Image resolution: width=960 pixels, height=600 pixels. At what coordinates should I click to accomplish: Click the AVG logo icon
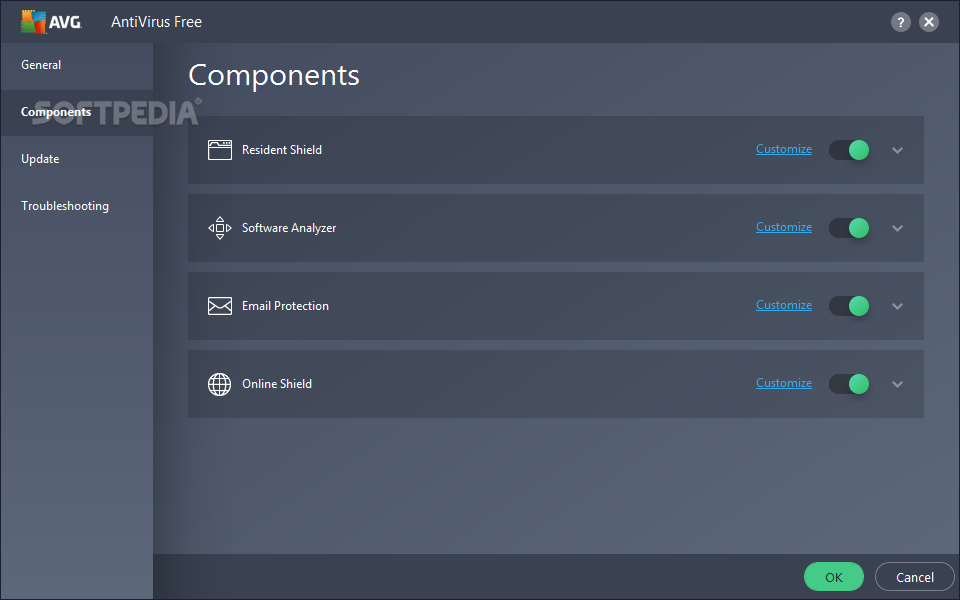click(51, 22)
